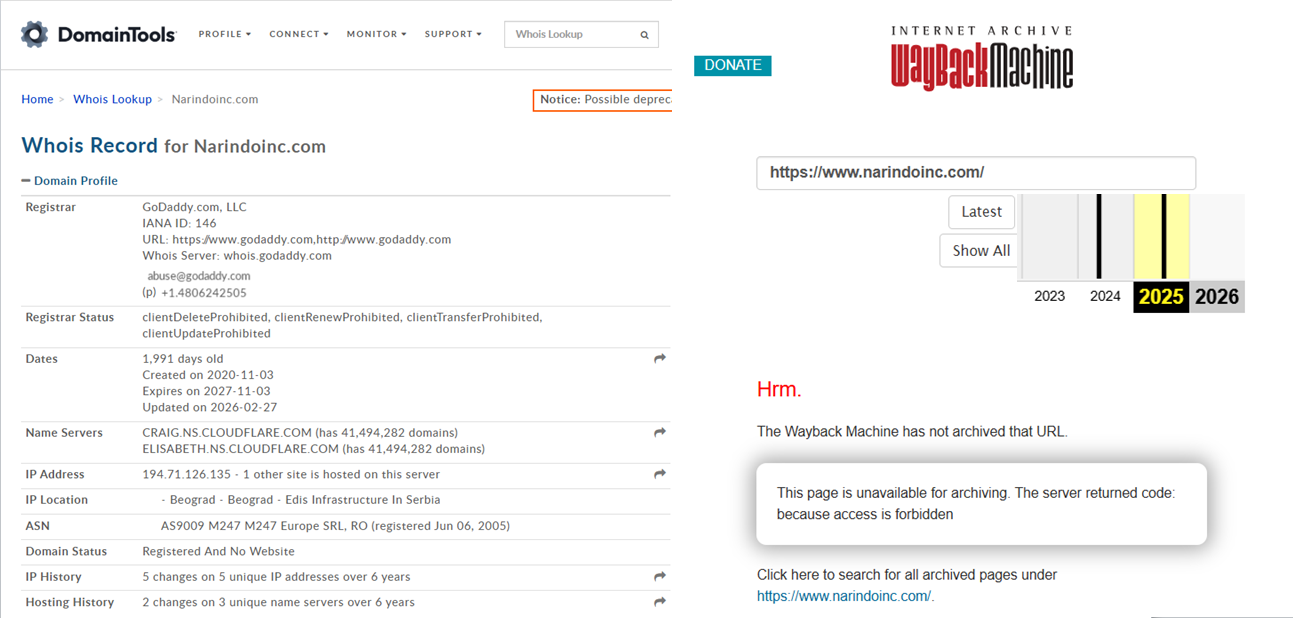This screenshot has width=1293, height=618.
Task: Open the narindoinc.com archived pages link
Action: 846,596
